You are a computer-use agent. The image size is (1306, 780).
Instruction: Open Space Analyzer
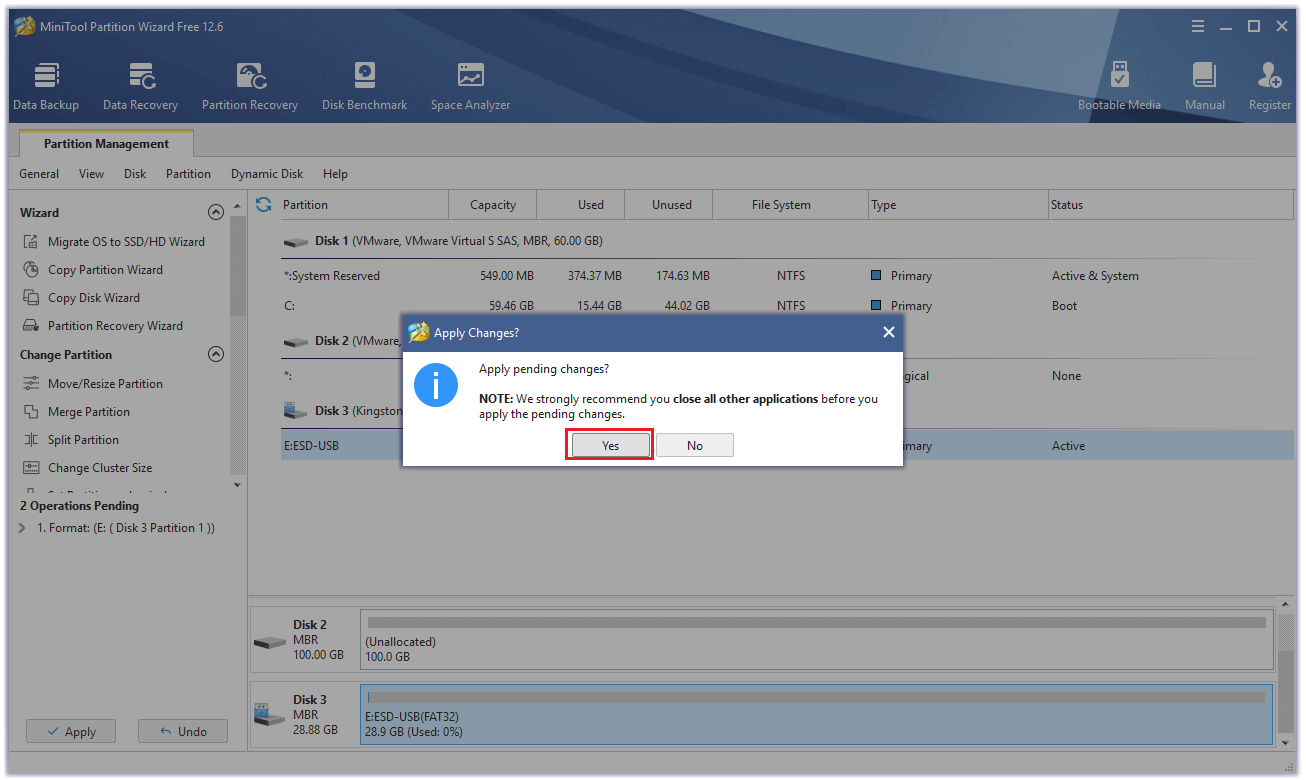tap(470, 86)
